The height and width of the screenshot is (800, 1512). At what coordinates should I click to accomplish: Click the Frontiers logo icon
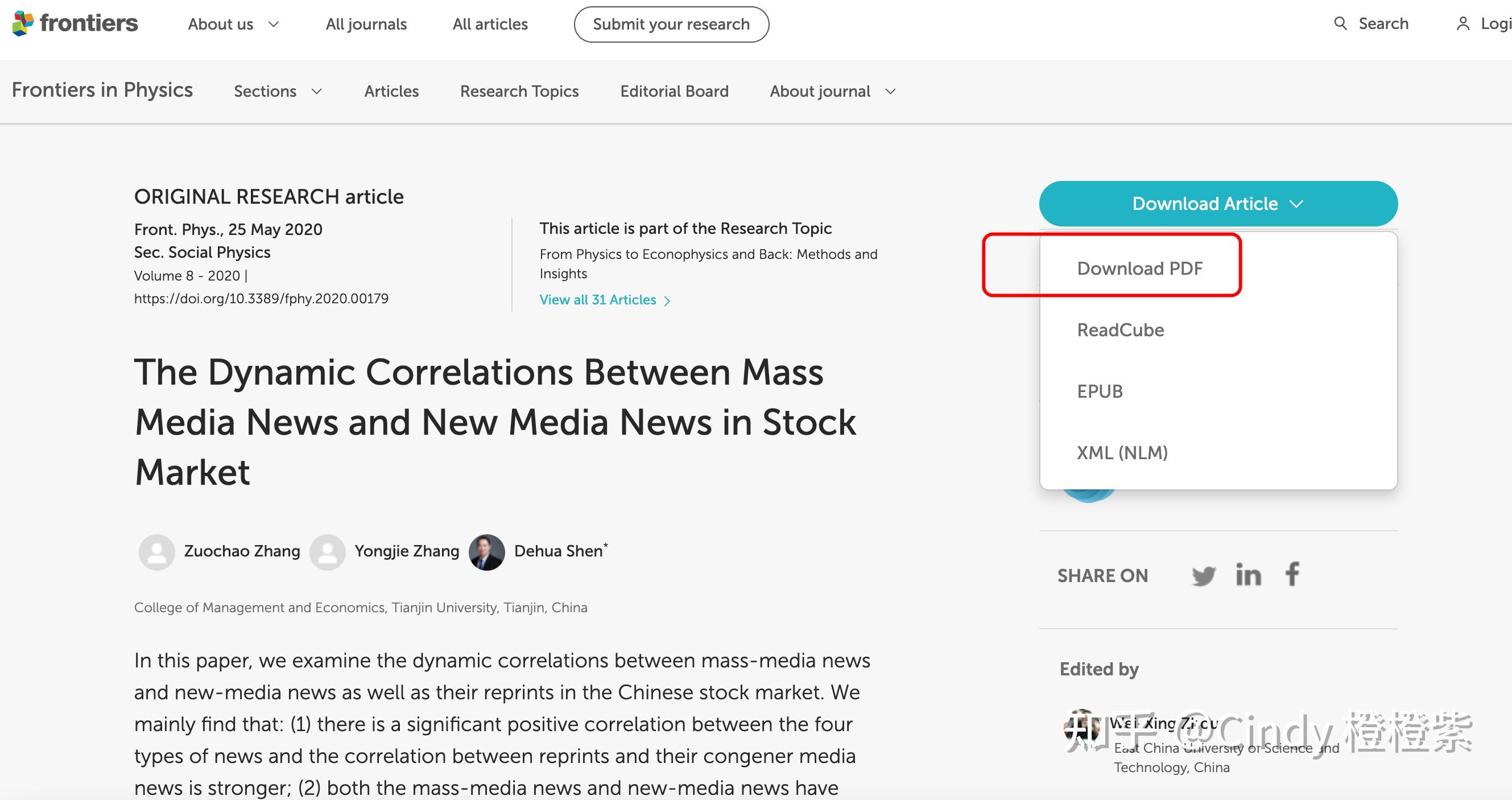coord(23,23)
